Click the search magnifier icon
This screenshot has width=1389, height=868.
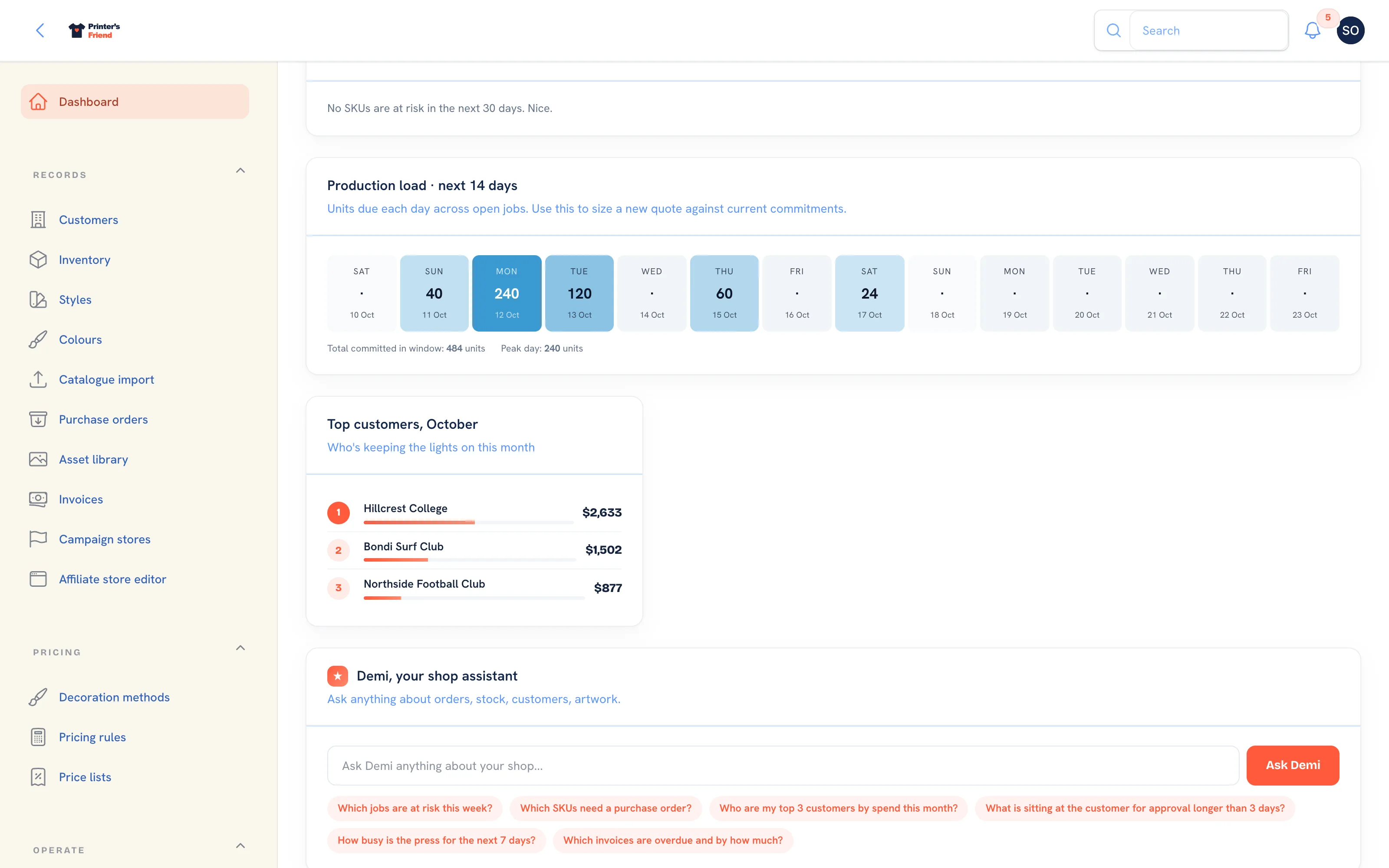click(1113, 30)
